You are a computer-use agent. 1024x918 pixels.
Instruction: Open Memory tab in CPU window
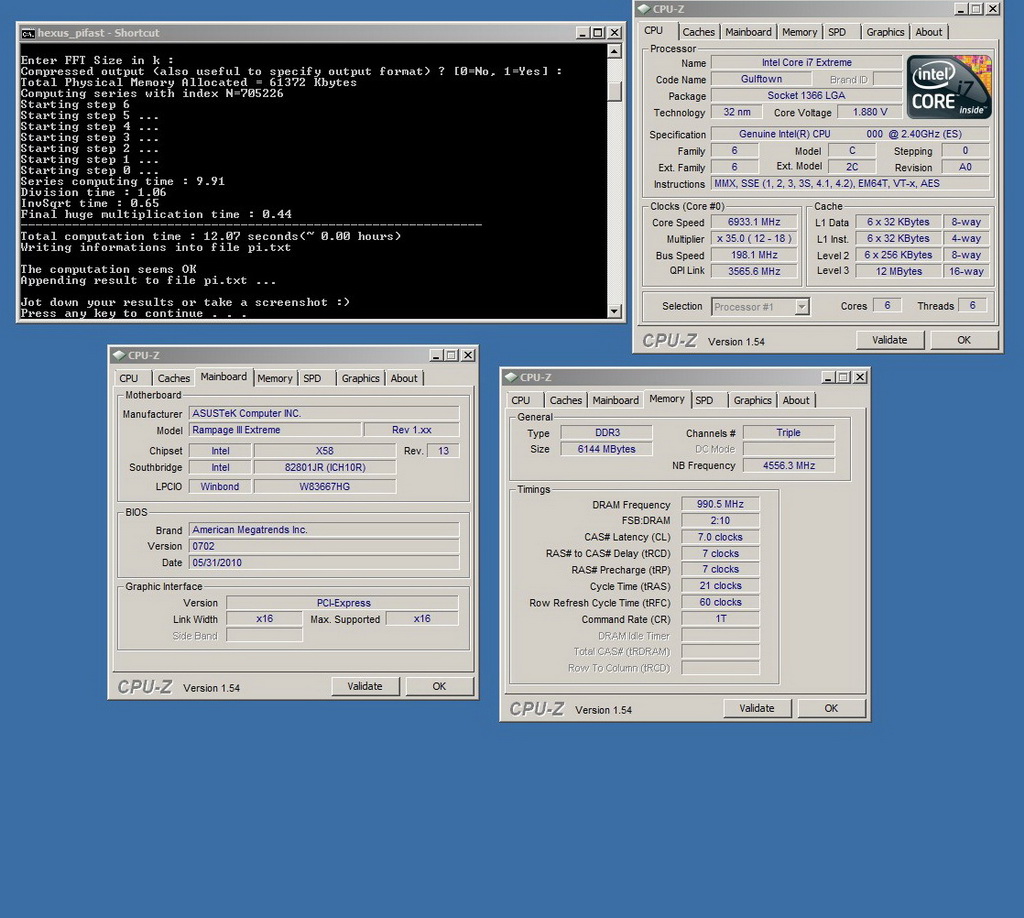pos(799,32)
